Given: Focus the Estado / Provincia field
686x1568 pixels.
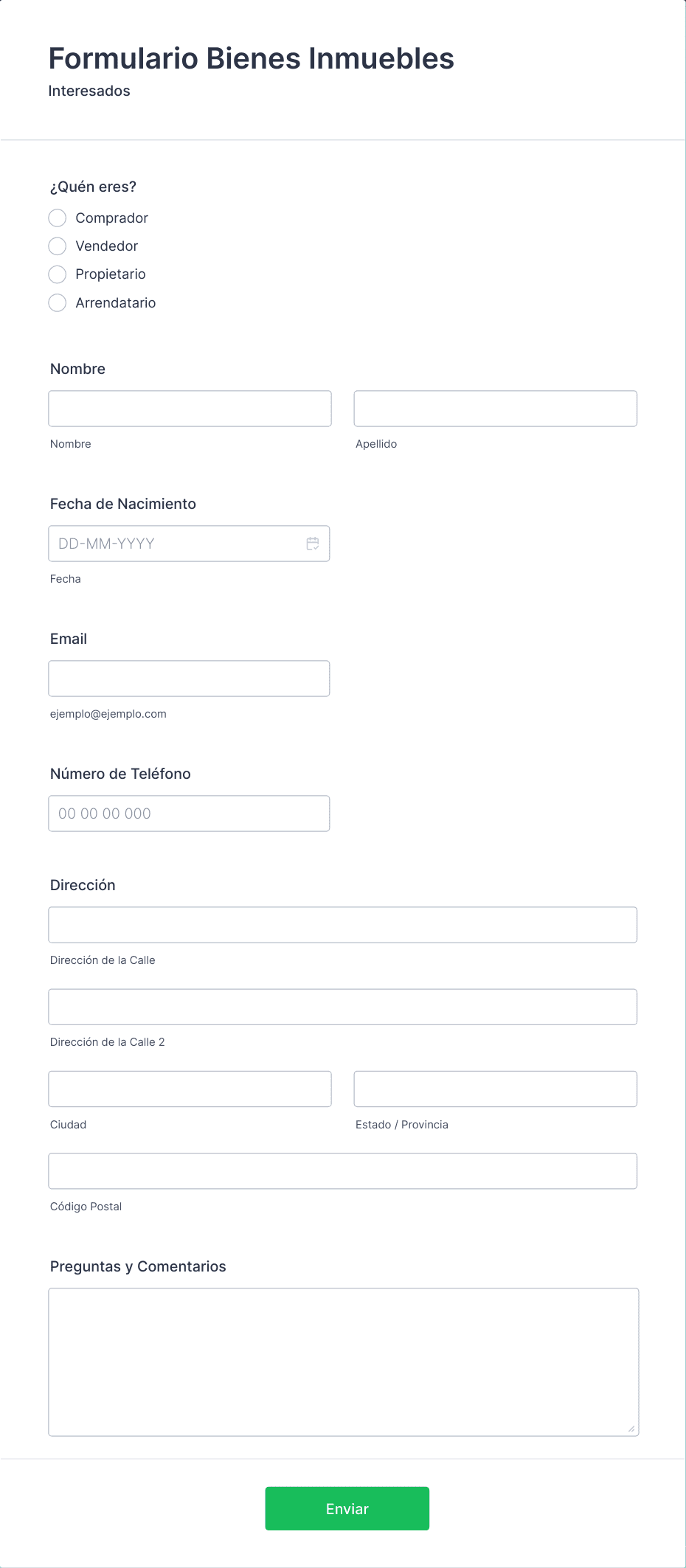Looking at the screenshot, I should click(496, 1089).
